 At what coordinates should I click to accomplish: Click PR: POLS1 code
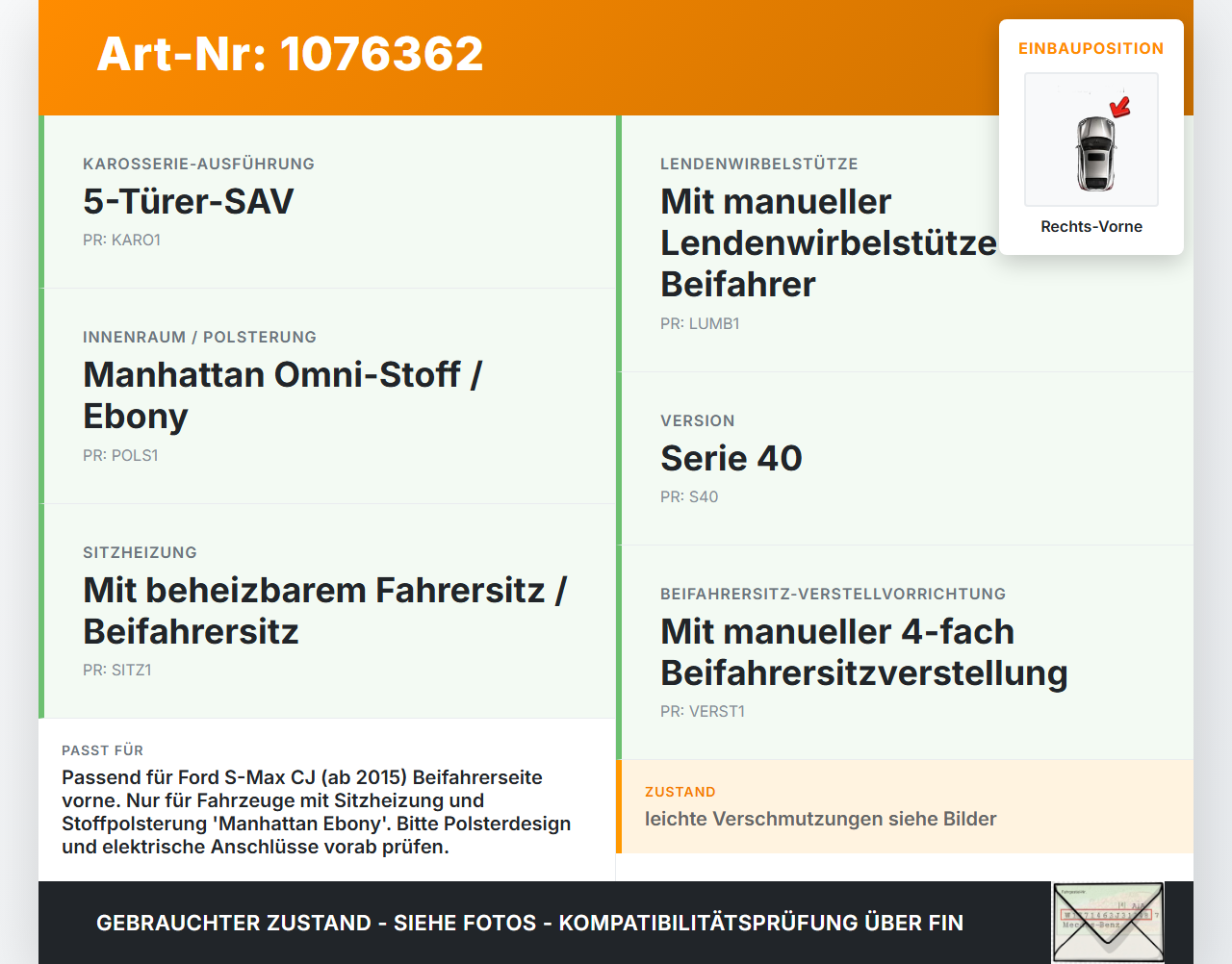[120, 455]
